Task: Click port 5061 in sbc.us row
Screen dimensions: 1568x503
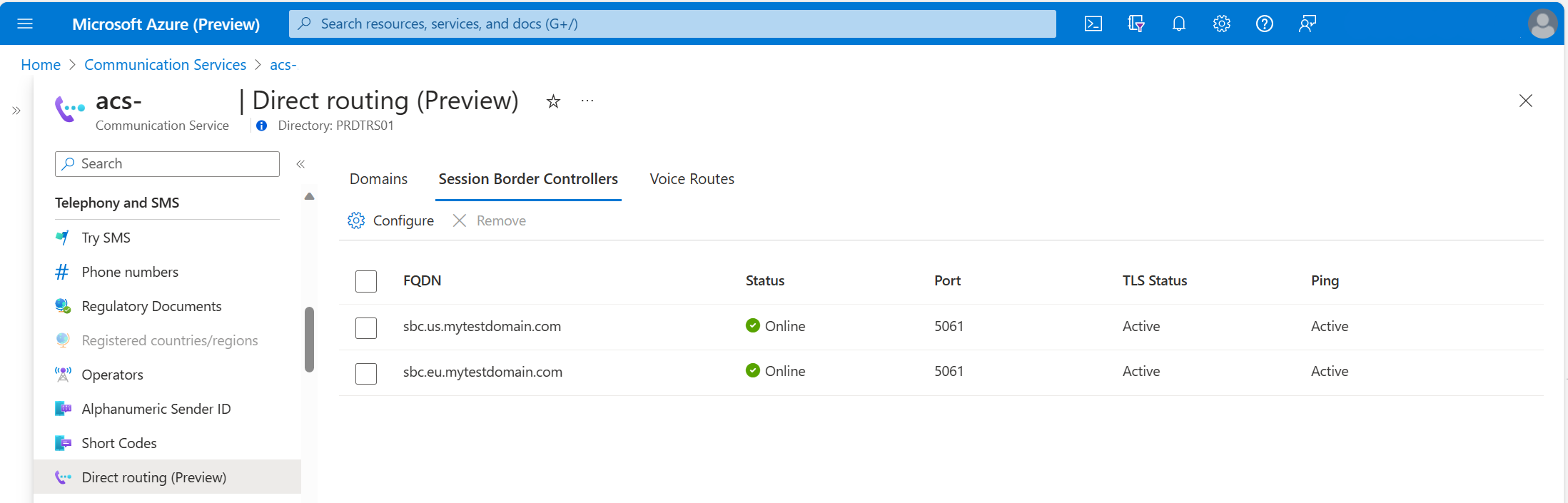Action: [x=949, y=326]
